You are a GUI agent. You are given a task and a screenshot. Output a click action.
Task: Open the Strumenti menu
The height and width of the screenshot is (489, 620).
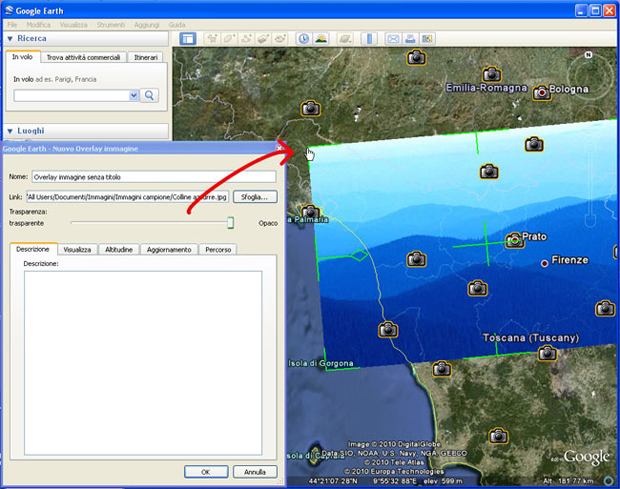[111, 25]
